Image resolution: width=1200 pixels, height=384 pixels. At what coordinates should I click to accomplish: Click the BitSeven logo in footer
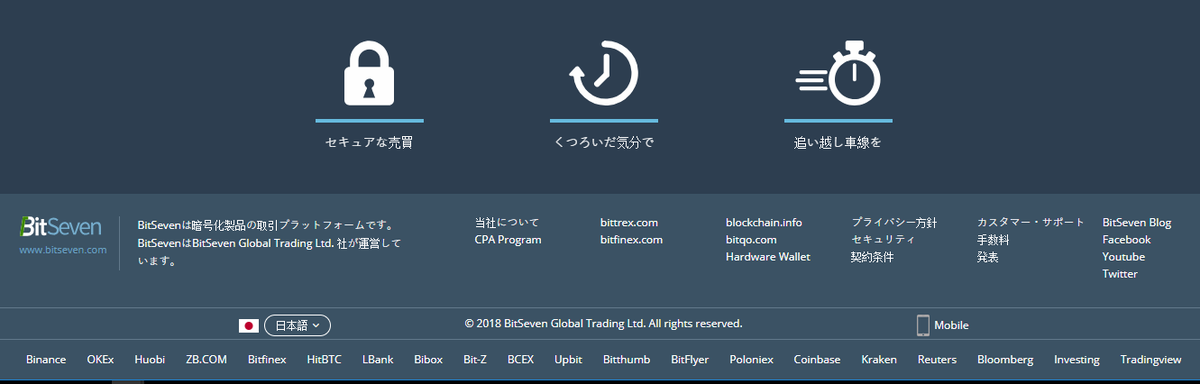pos(60,227)
